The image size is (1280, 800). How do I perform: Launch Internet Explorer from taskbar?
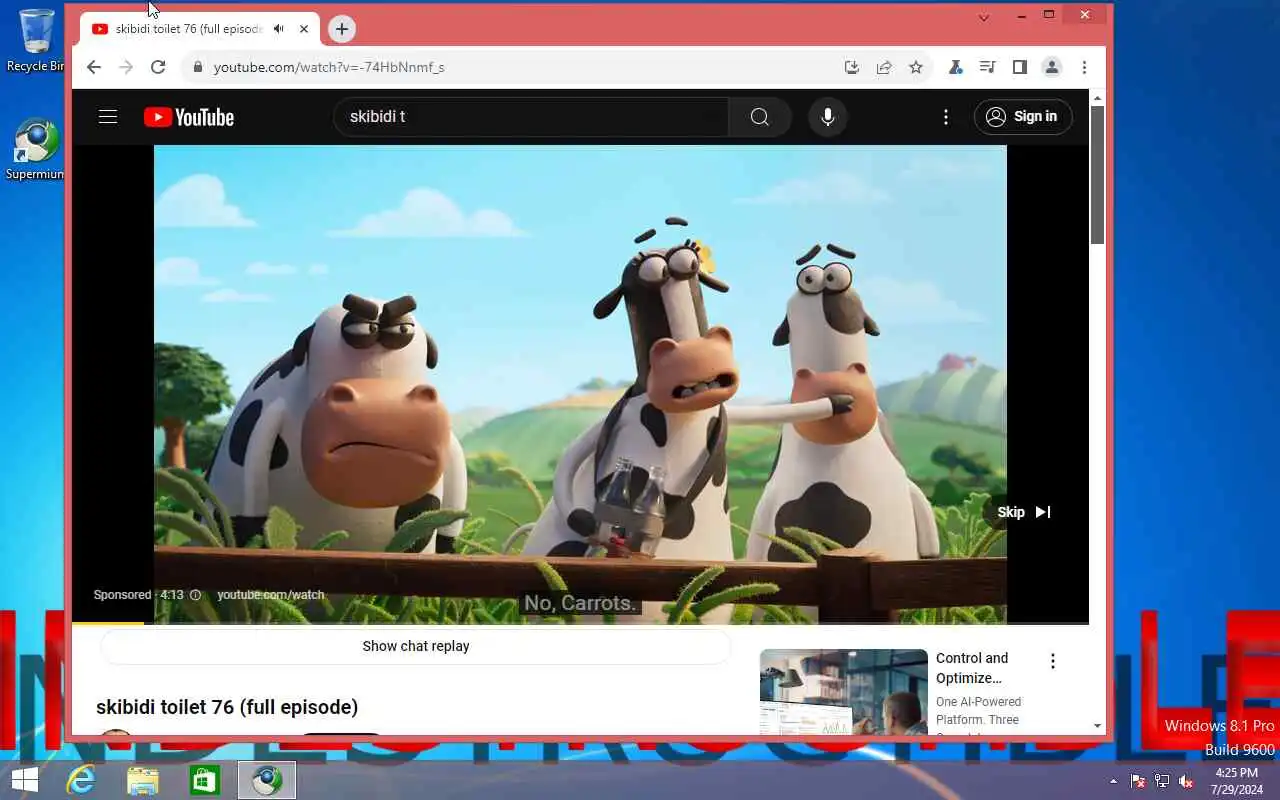coord(81,780)
